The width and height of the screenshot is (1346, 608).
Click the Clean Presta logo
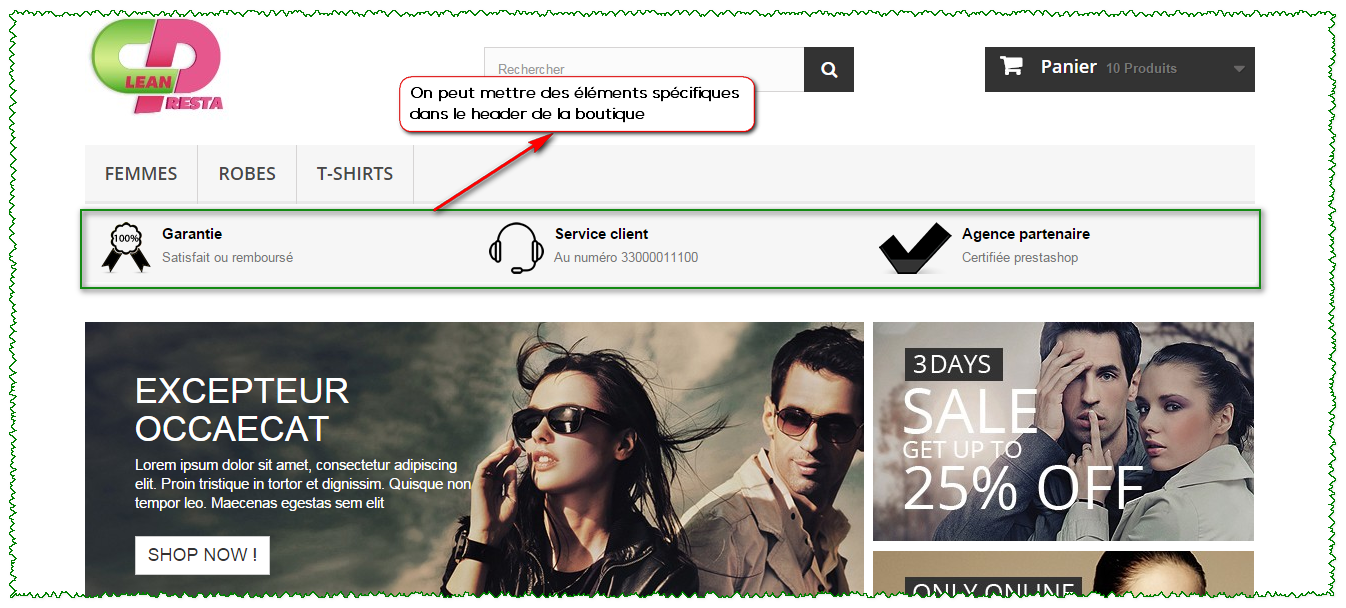pyautogui.click(x=157, y=66)
